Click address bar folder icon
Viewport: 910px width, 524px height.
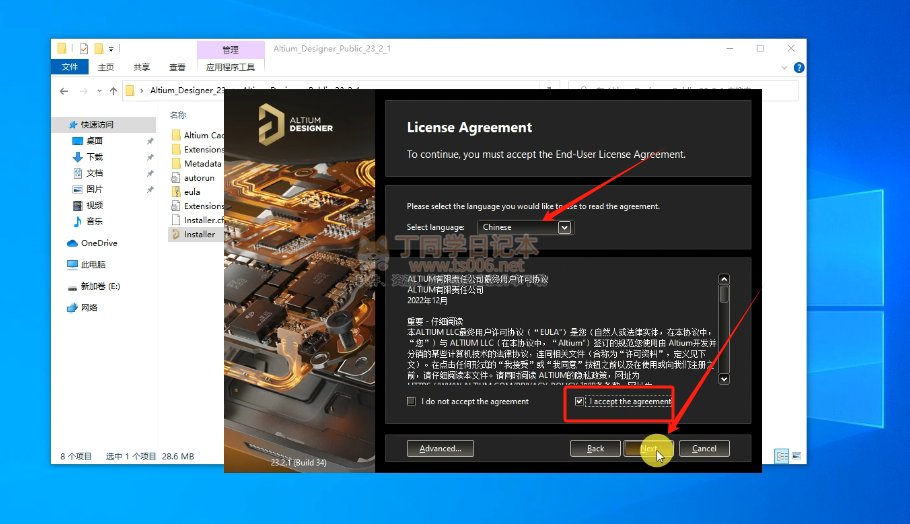(x=130, y=91)
